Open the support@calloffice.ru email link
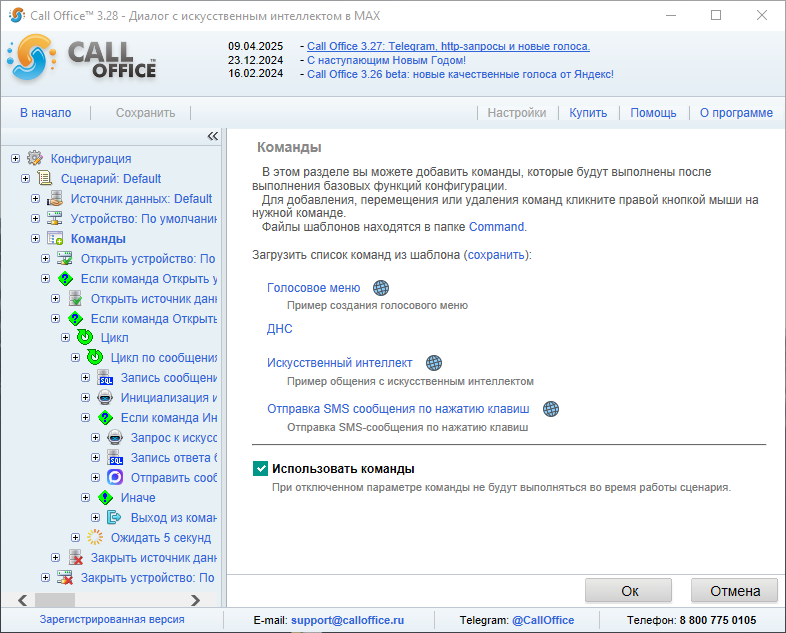The image size is (786, 633). point(347,620)
